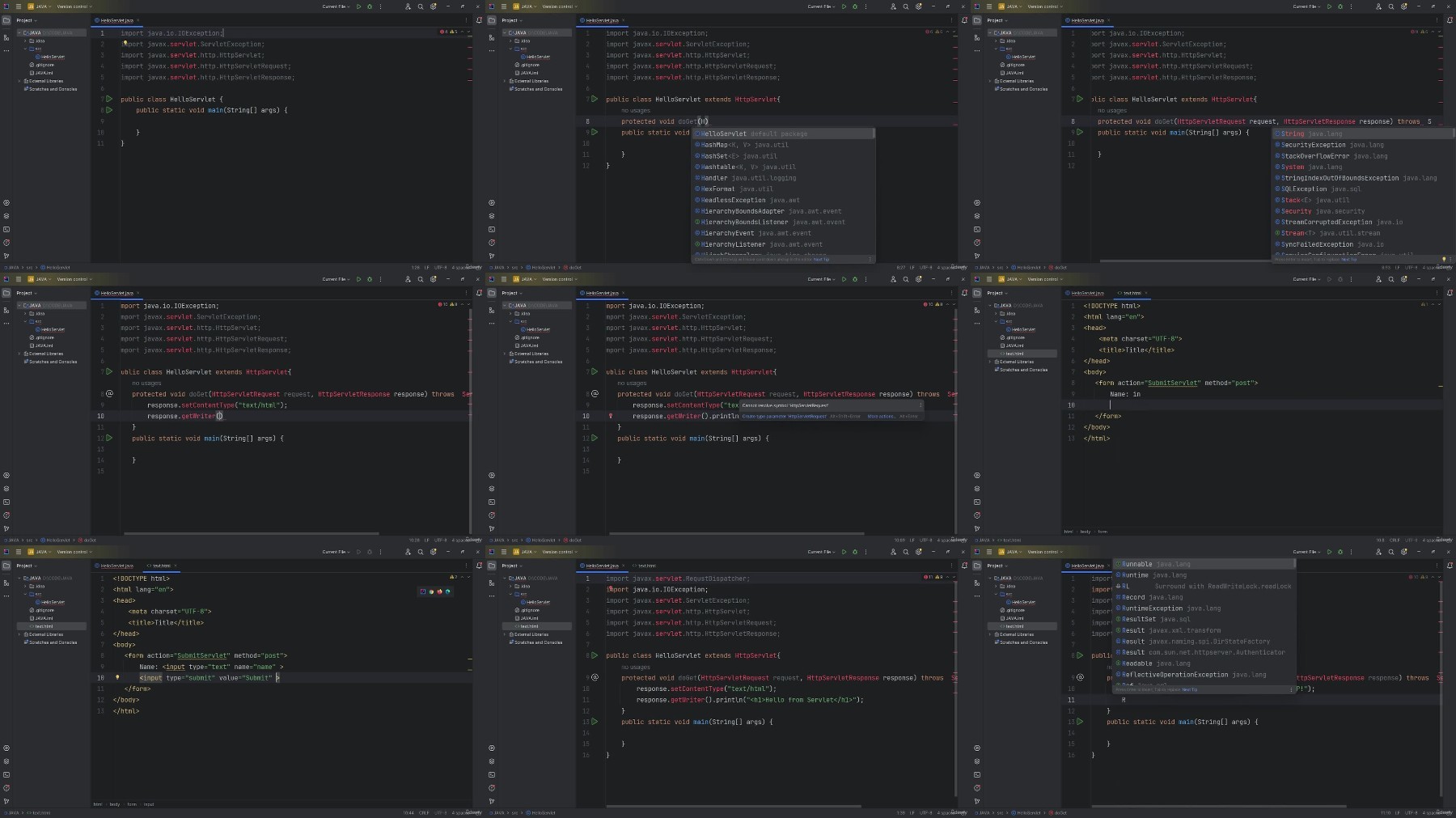Screen dimensions: 1456x818
Task: Open Project view dropdown in HashMap popup window
Action: point(511,20)
